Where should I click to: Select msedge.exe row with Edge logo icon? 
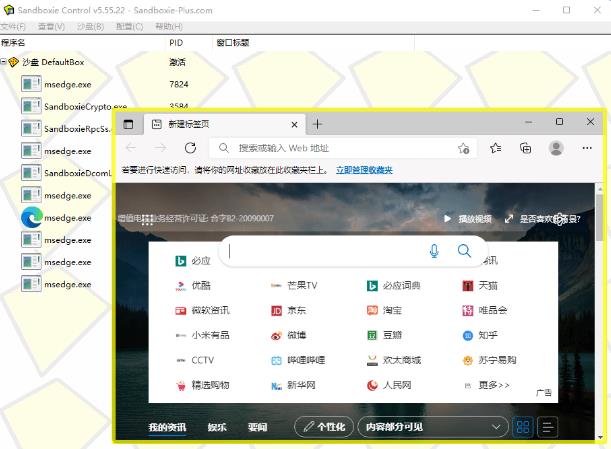[x=56, y=217]
